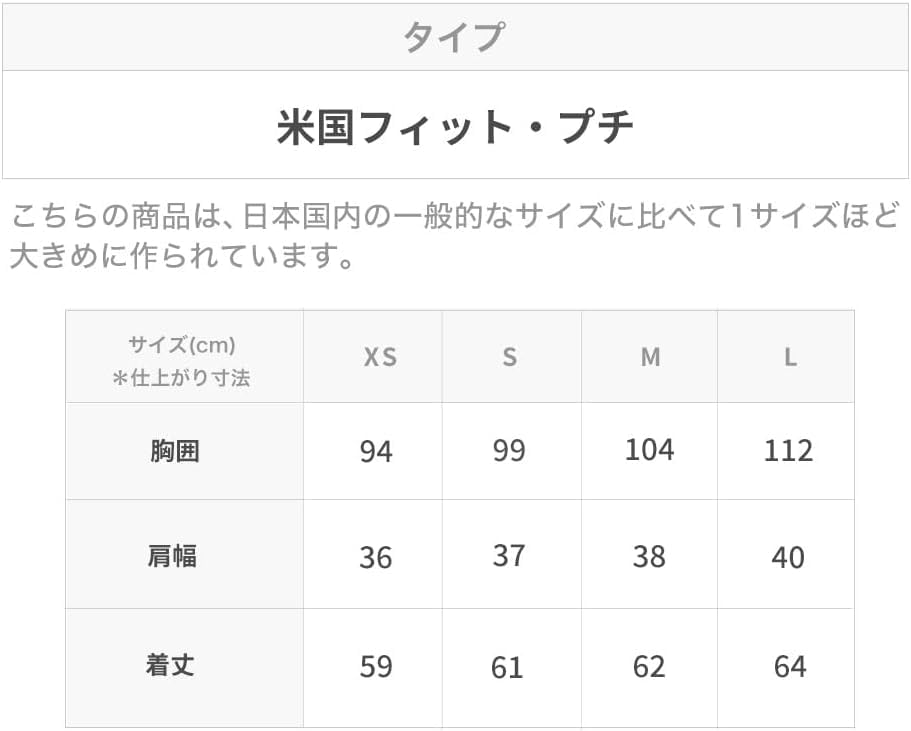Viewport: 911px width, 731px height.
Task: Click the XS length value 59
Action: (376, 666)
